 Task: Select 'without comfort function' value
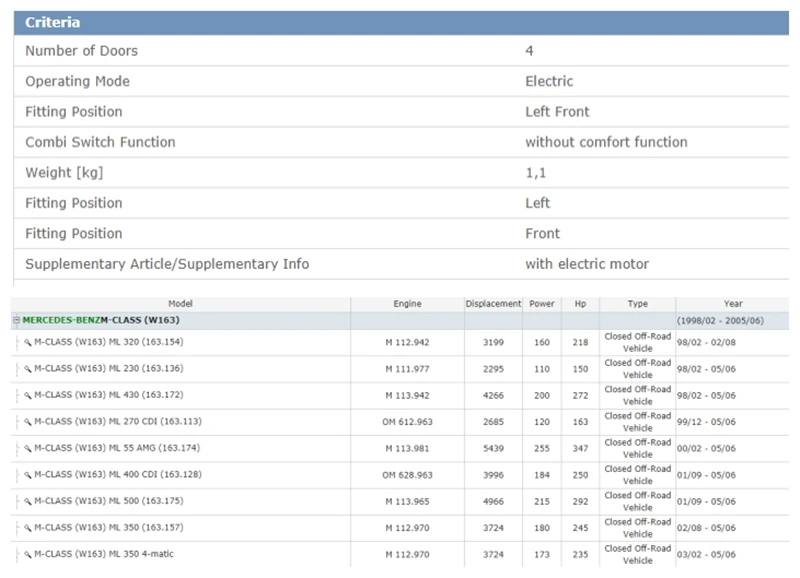click(x=606, y=142)
